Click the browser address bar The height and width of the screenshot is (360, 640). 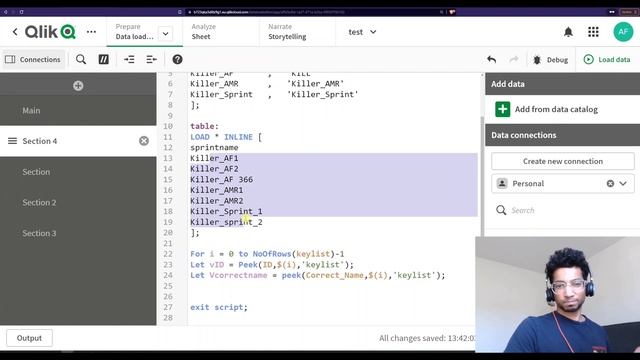tap(314, 12)
